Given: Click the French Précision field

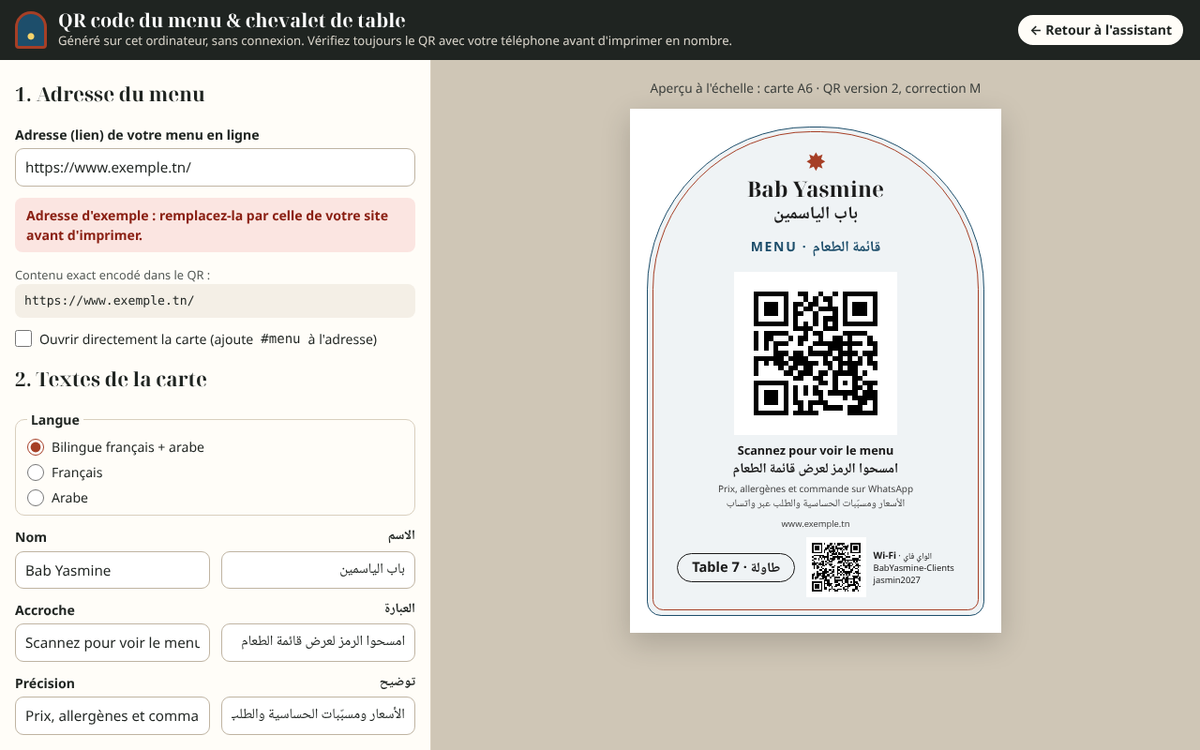Looking at the screenshot, I should point(112,716).
